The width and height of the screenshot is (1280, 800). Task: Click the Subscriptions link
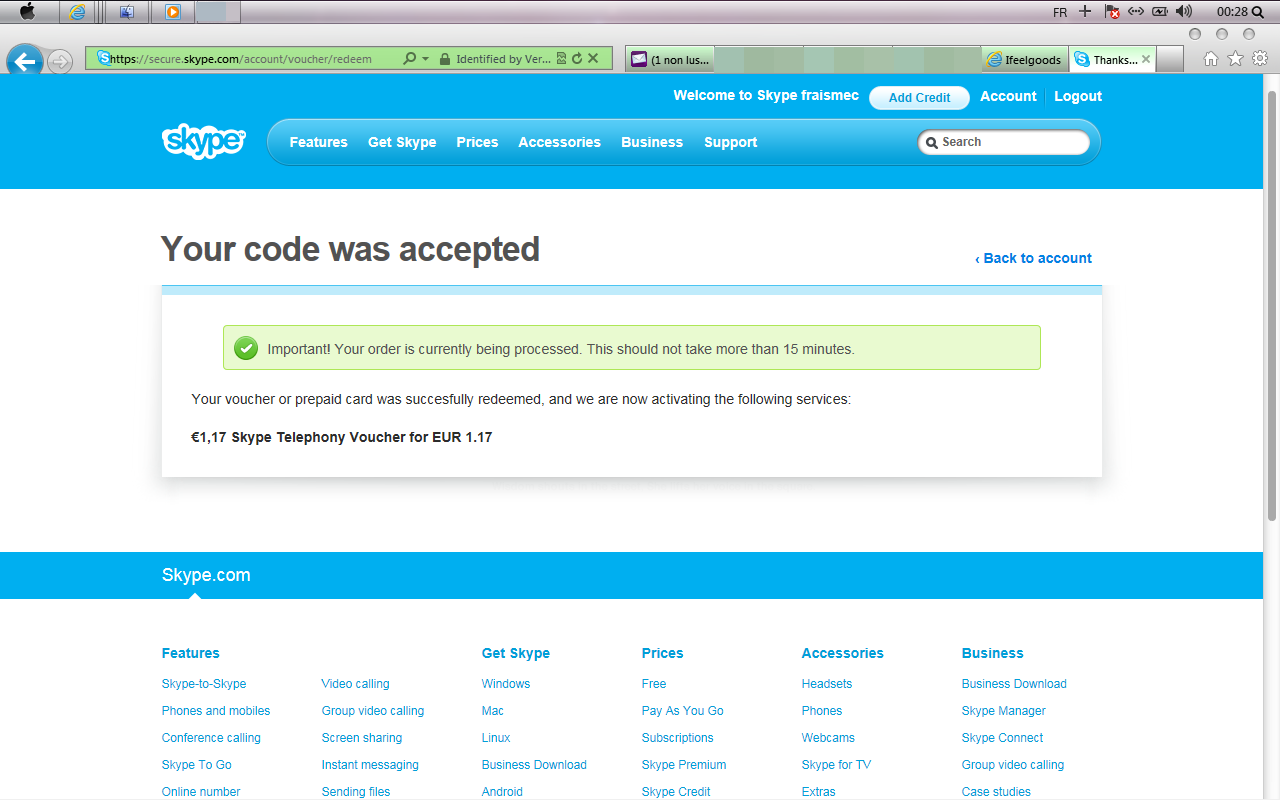(678, 738)
